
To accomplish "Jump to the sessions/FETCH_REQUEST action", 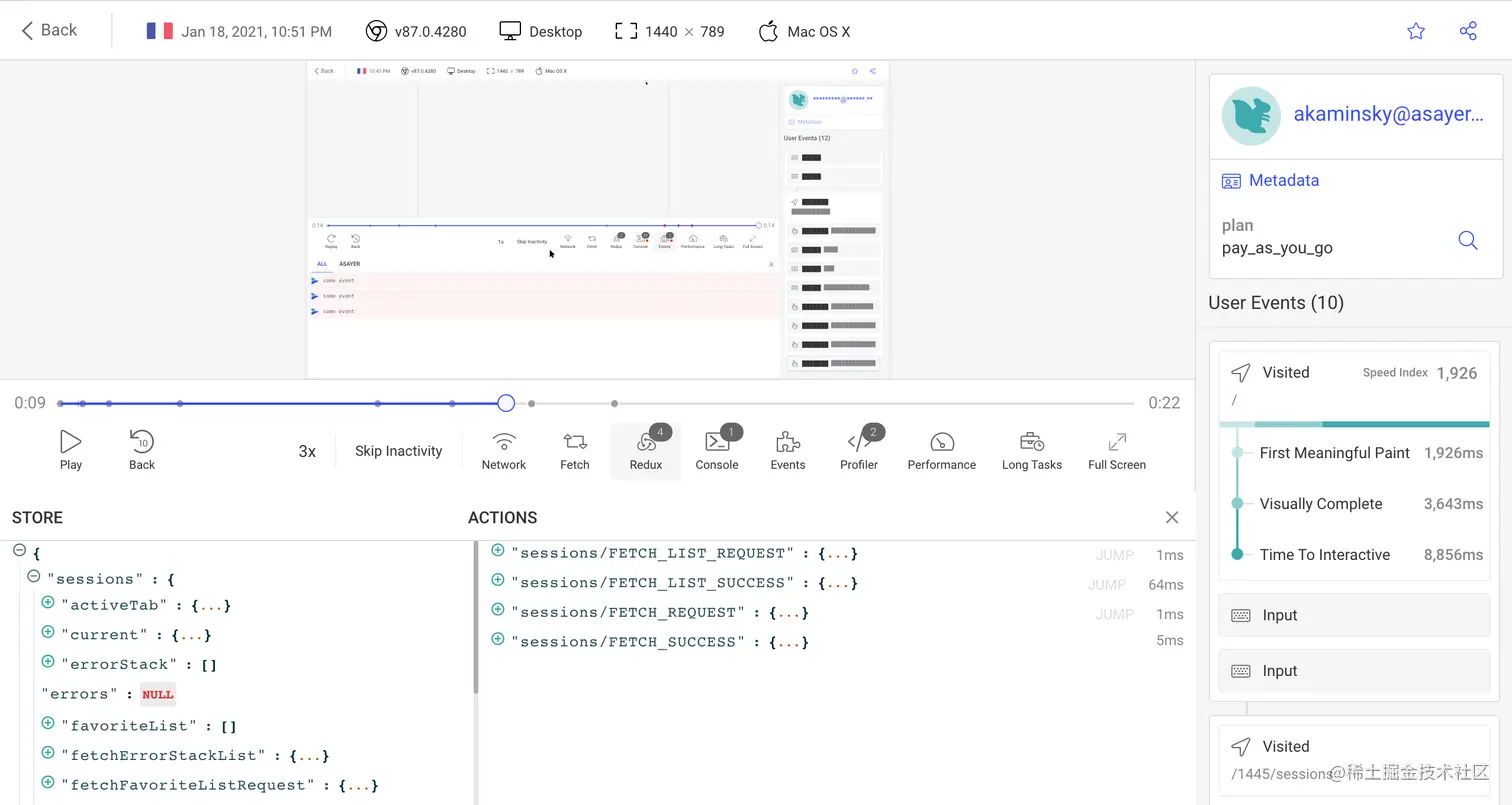I will (x=1114, y=614).
